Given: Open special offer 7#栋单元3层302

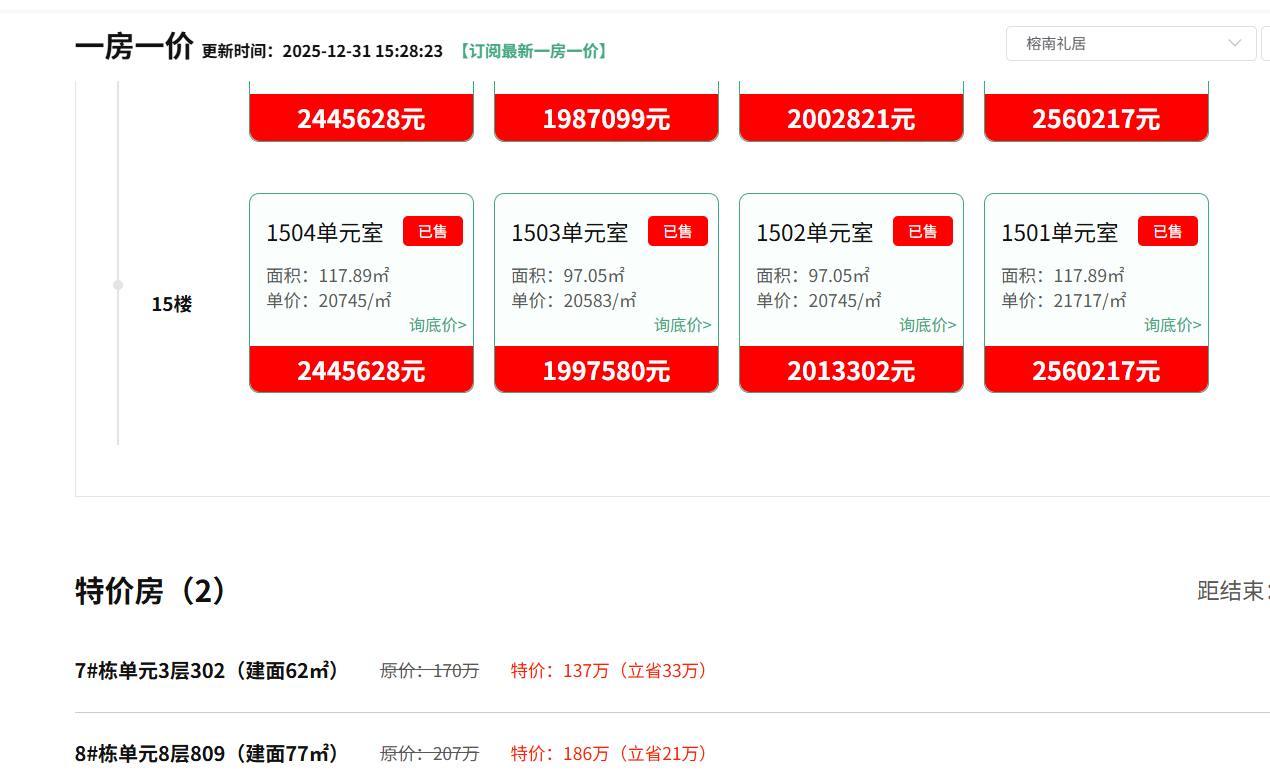Looking at the screenshot, I should coord(207,670).
